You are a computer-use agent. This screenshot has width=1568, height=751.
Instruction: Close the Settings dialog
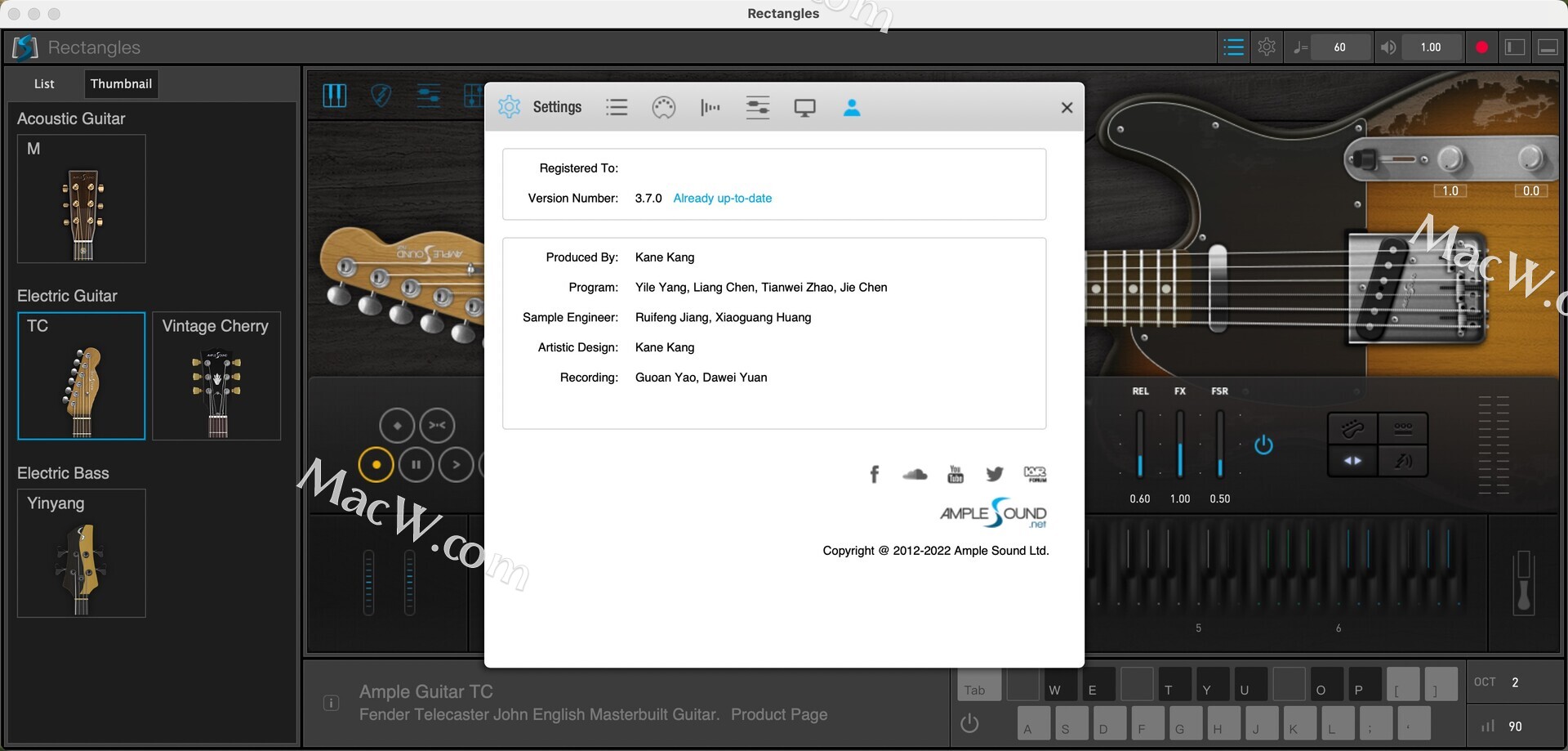(1067, 107)
